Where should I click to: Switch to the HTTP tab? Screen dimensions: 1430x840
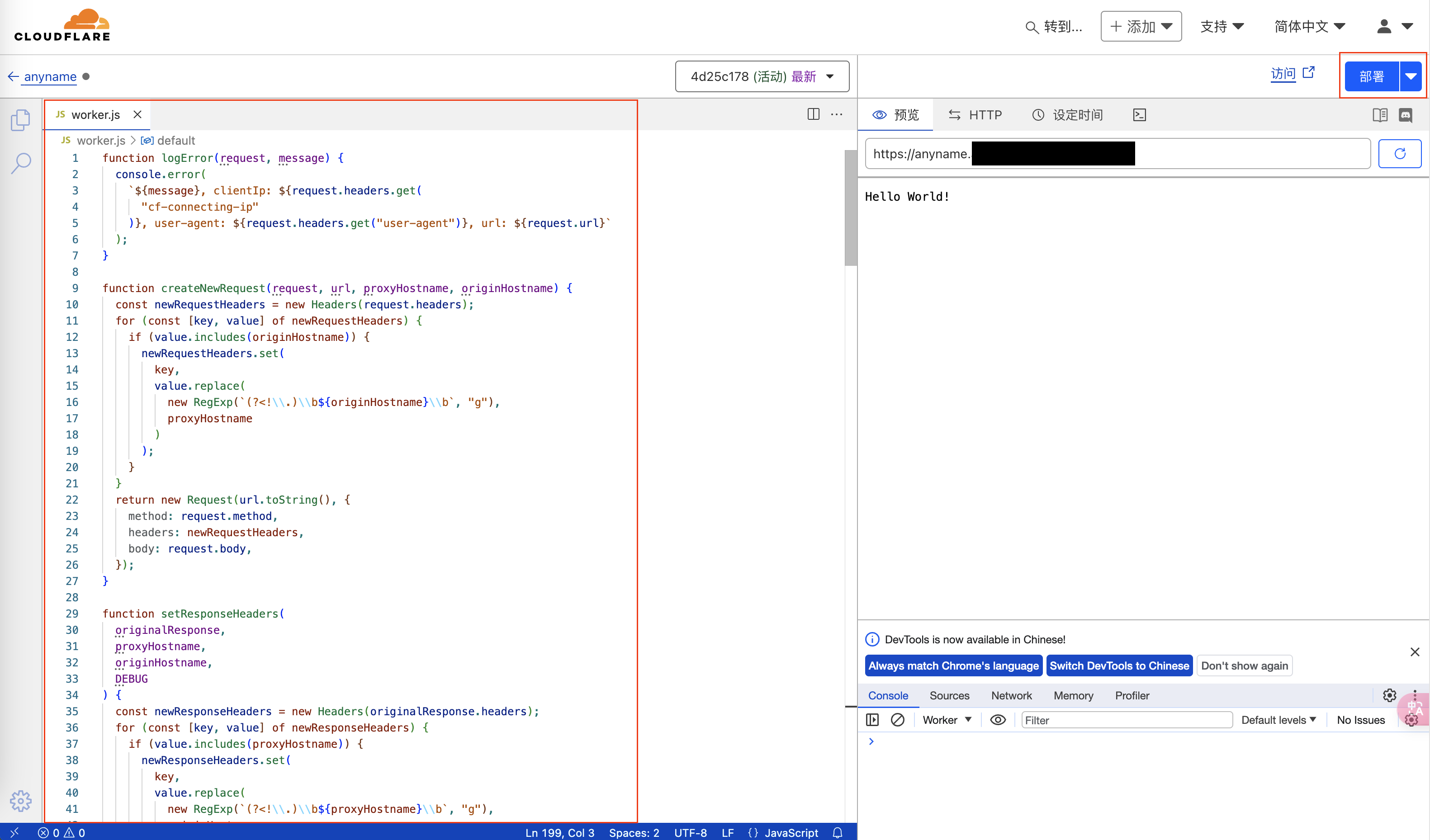975,115
